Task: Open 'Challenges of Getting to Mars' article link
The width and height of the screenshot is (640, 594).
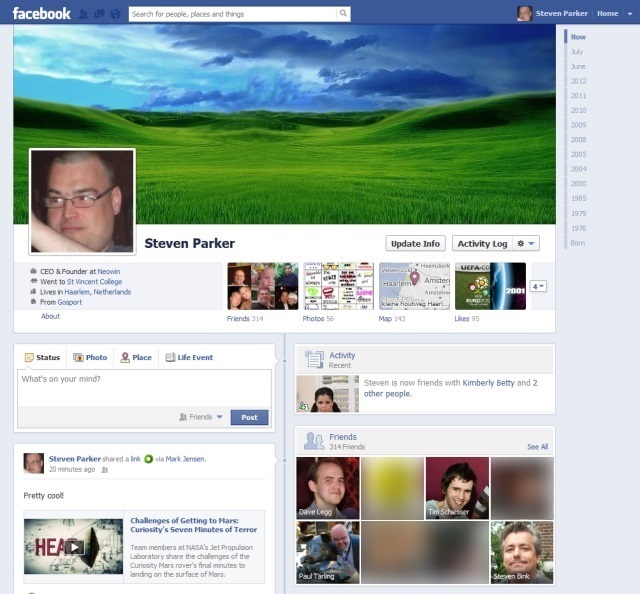Action: [193, 525]
